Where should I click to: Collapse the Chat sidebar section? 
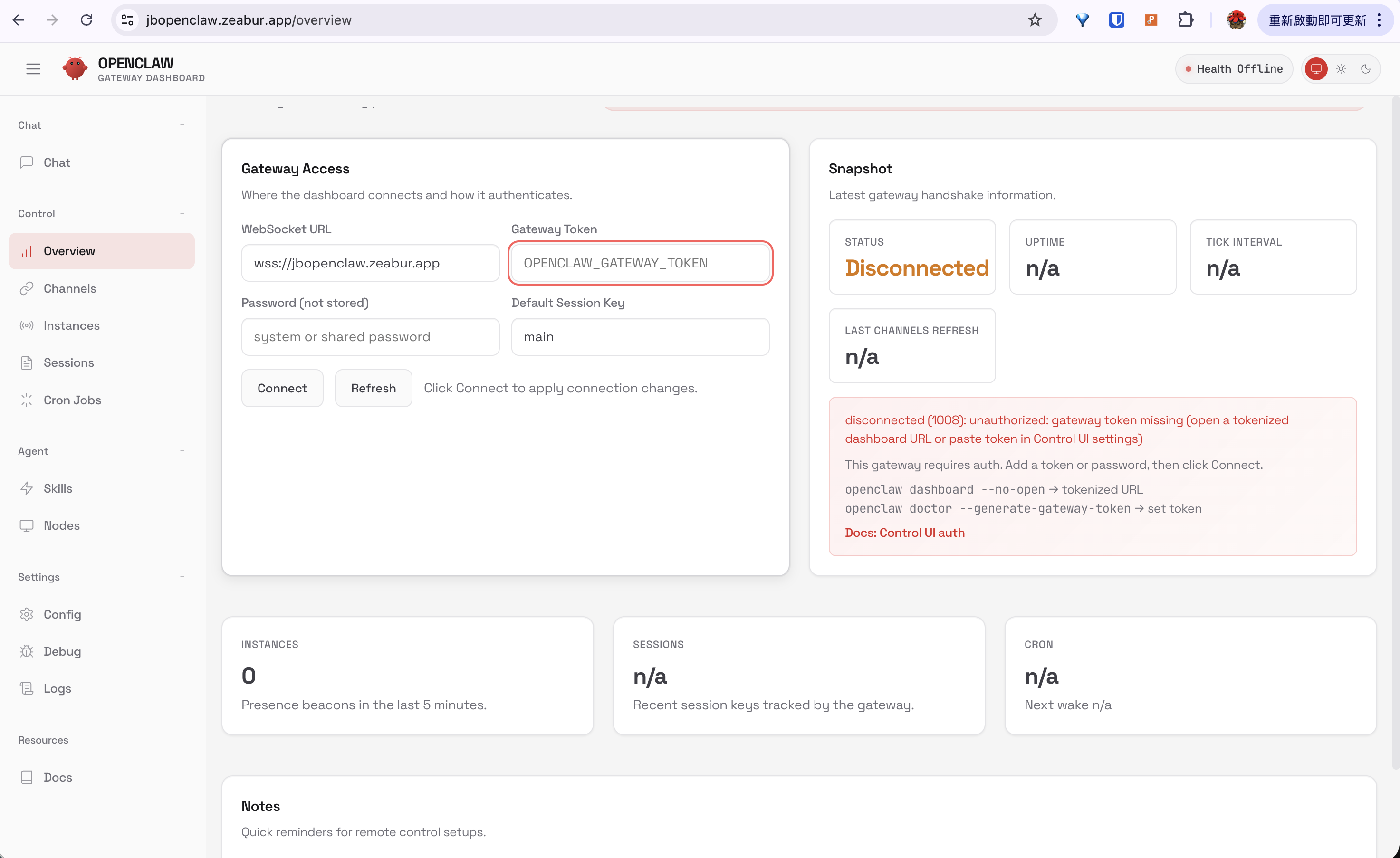(x=182, y=125)
